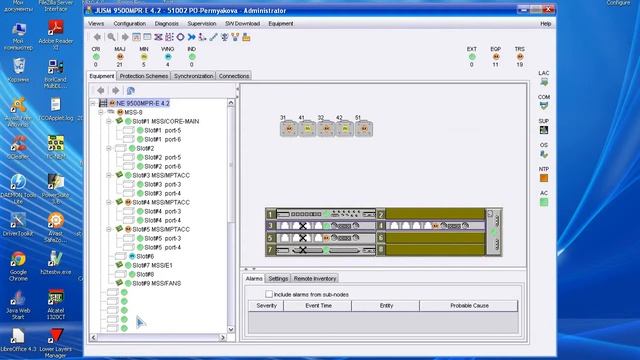Click the crossed-lines connection toolbar icon
Image resolution: width=640 pixels, height=360 pixels.
[x=158, y=37]
